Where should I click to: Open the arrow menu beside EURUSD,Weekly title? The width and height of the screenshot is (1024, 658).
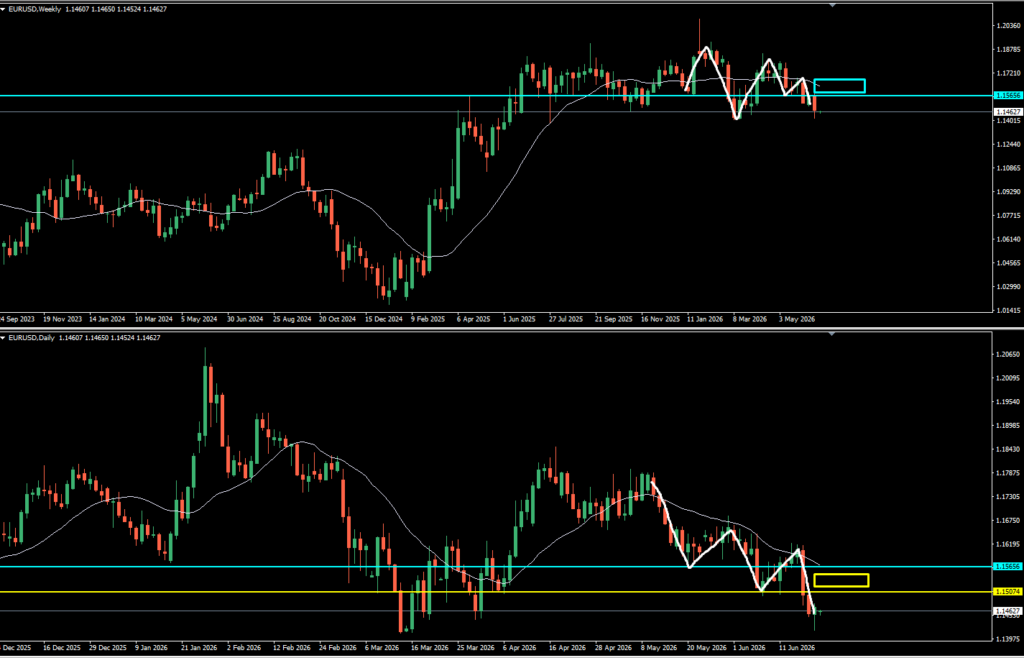pos(3,8)
